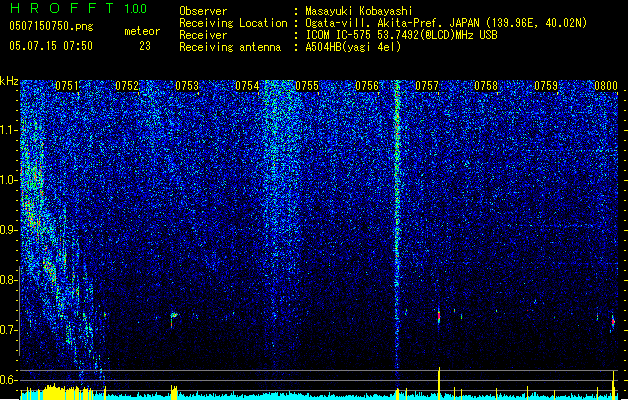629x400 pixels.
Task: Click the 0752 time marker
Action: click(127, 85)
